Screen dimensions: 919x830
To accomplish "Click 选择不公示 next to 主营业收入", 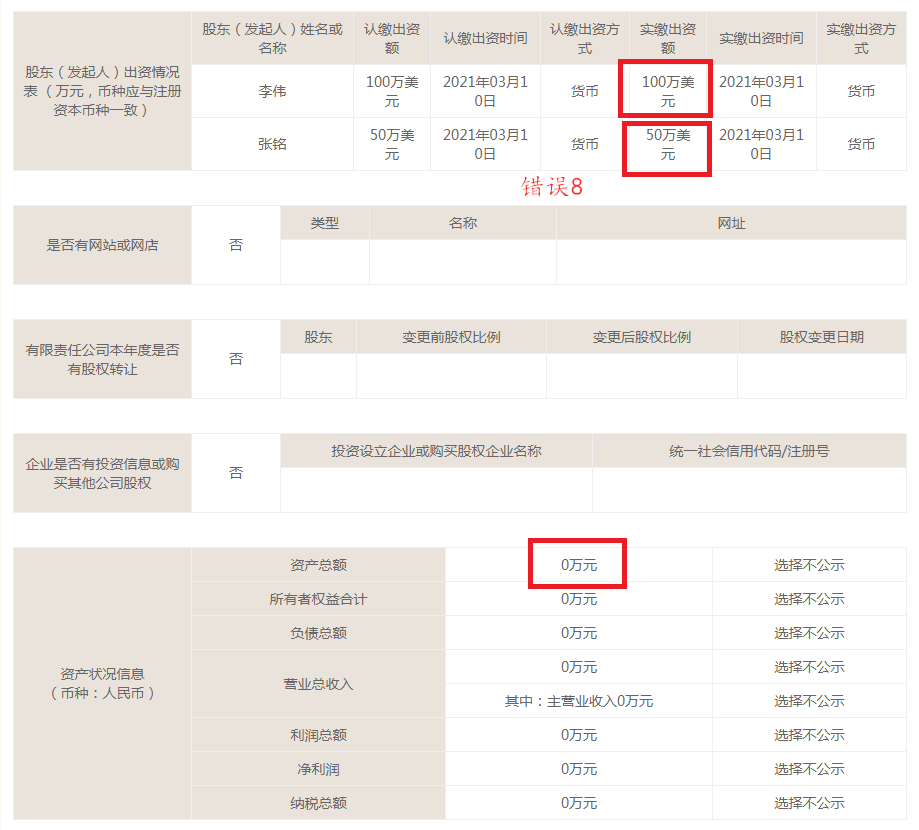I will coord(809,701).
